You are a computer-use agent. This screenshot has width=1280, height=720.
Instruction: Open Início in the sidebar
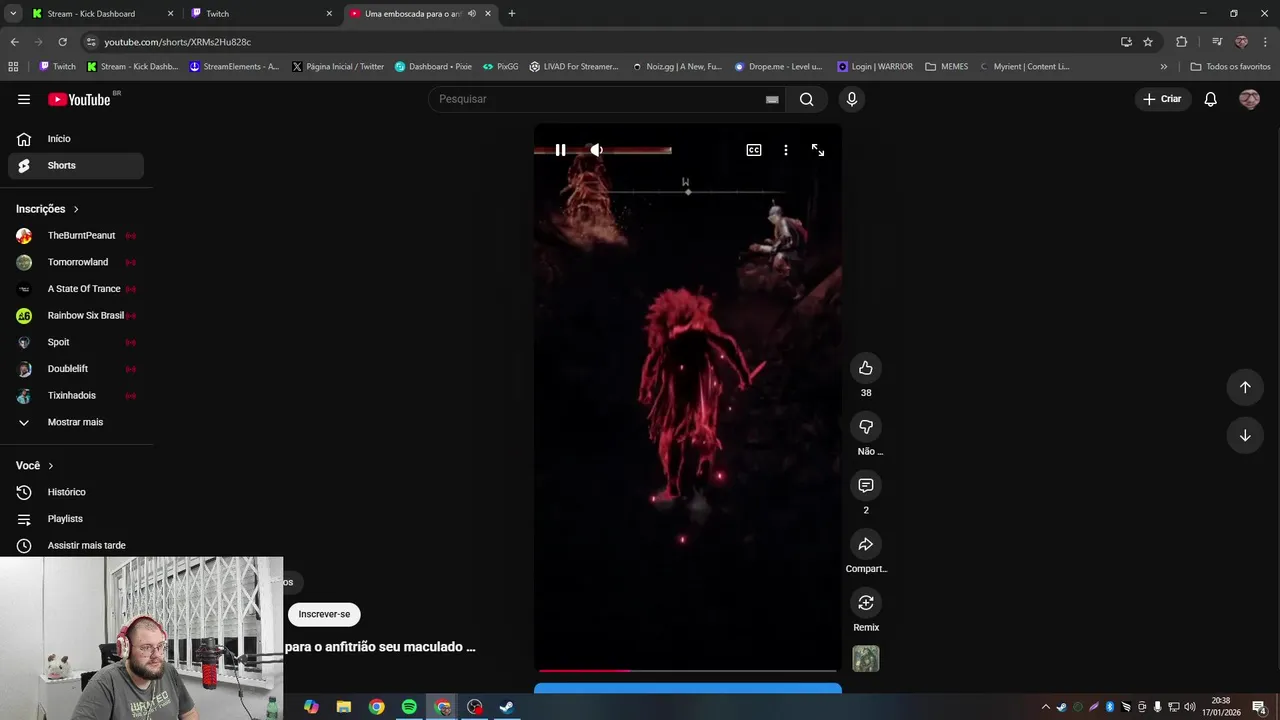[x=76, y=139]
